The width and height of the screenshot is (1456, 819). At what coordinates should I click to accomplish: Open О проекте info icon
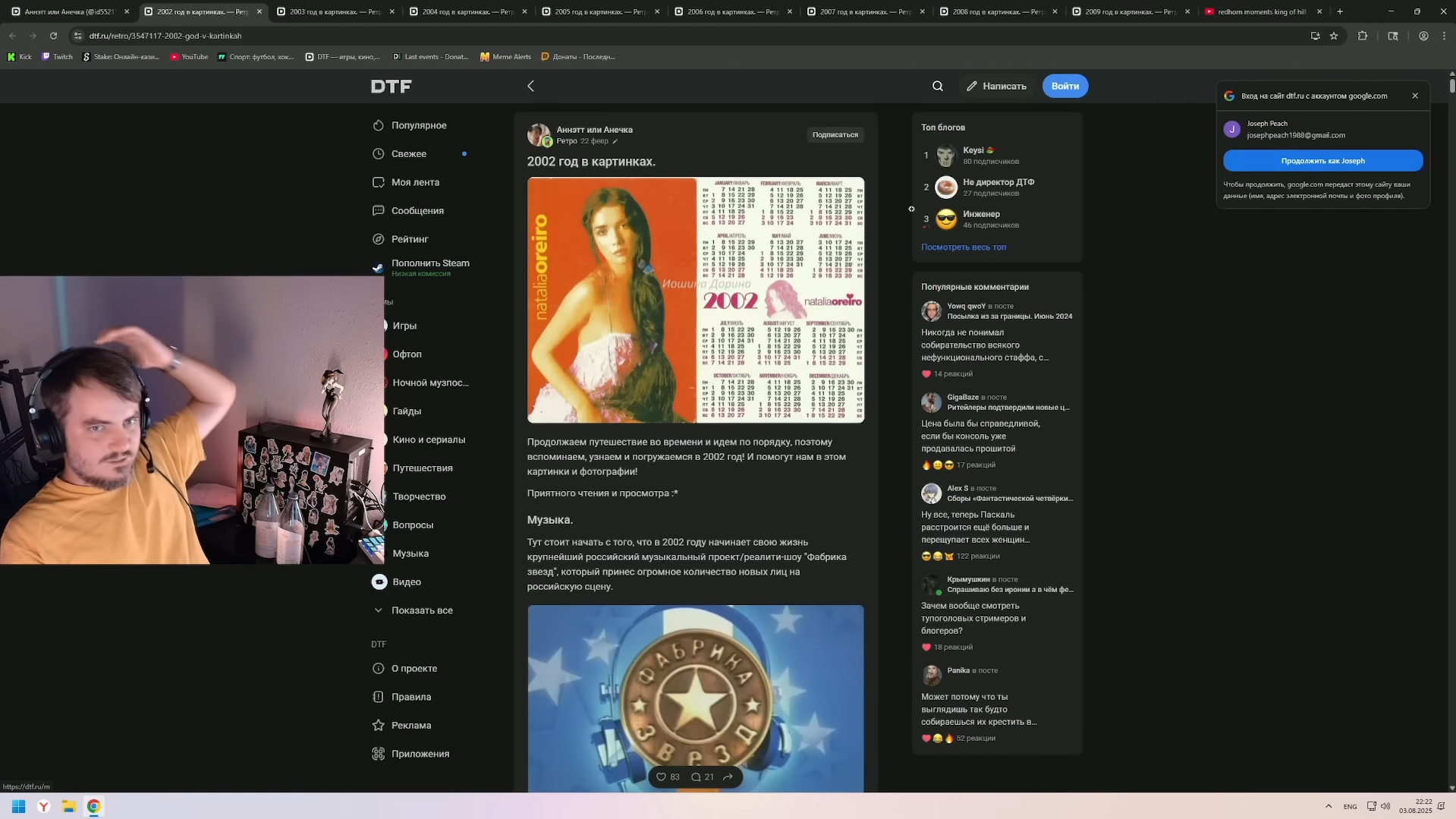click(379, 669)
